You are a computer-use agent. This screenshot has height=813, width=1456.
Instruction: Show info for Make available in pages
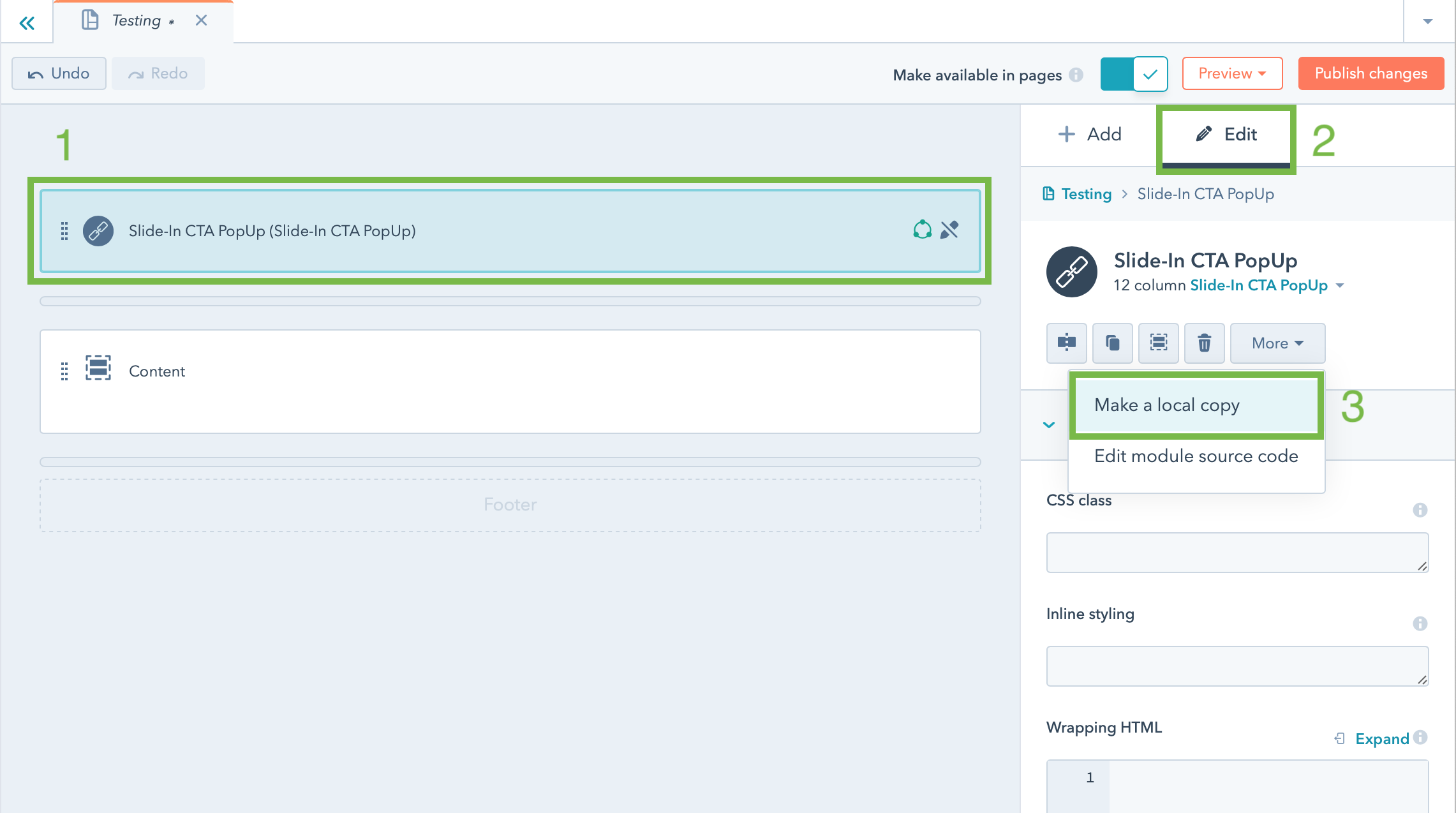[1076, 75]
